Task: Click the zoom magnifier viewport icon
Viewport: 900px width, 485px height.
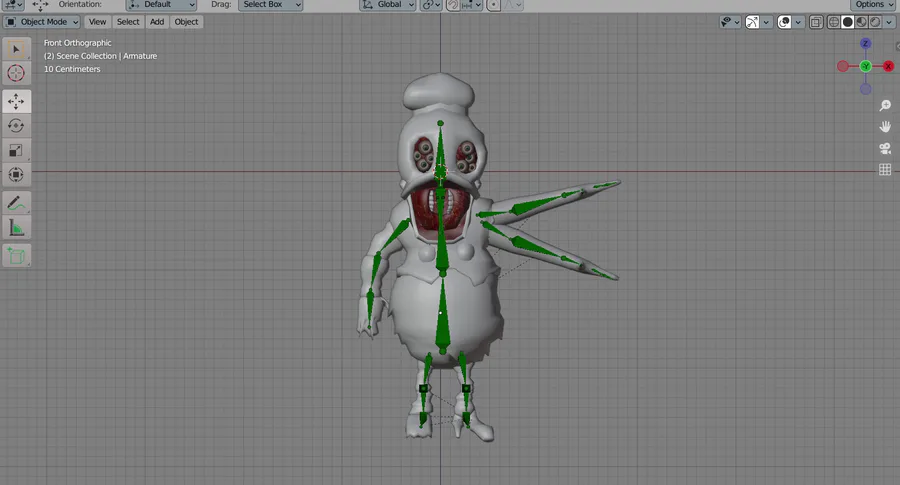Action: [885, 106]
